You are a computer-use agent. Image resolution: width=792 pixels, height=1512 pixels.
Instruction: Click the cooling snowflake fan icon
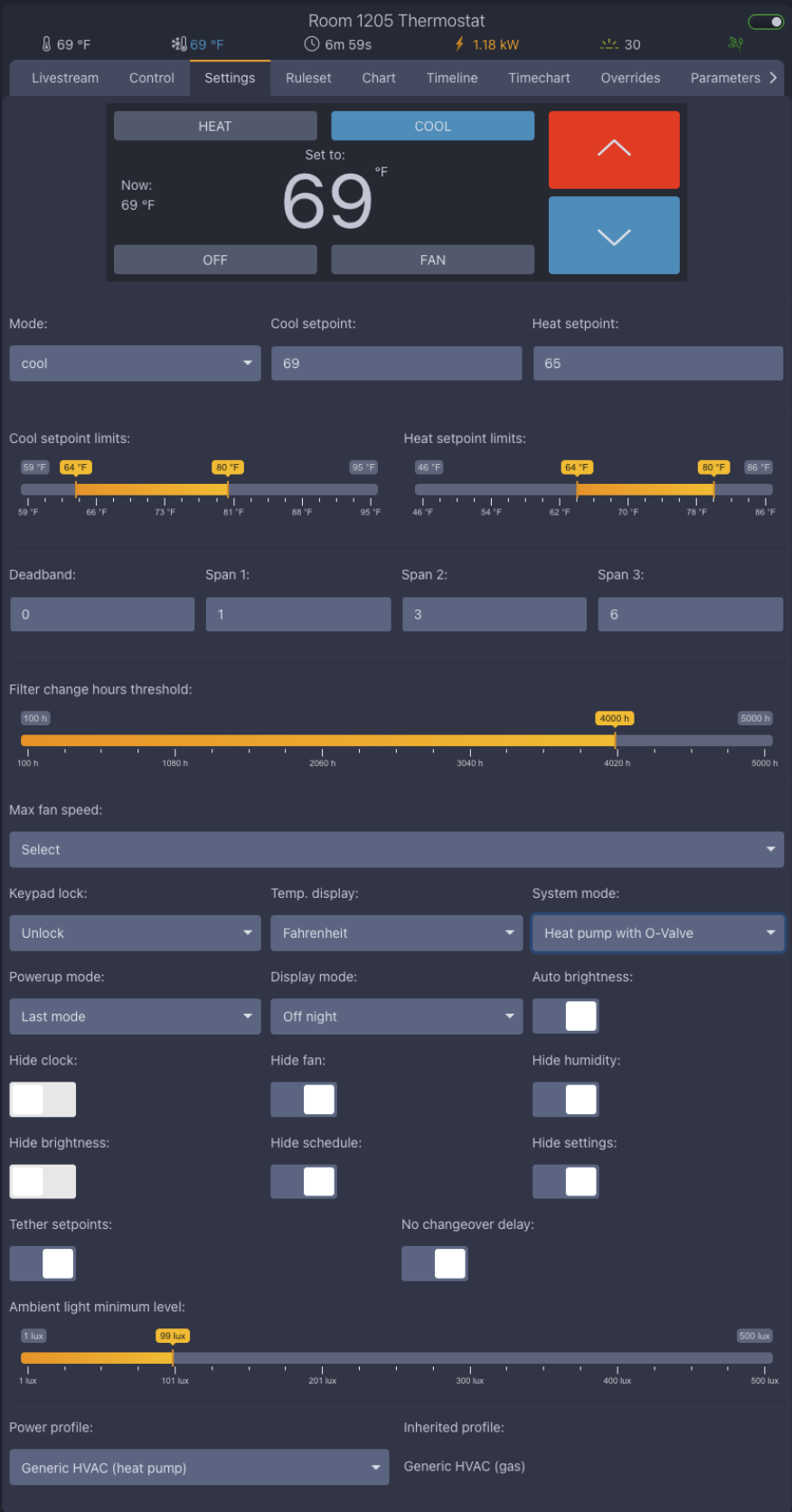179,44
